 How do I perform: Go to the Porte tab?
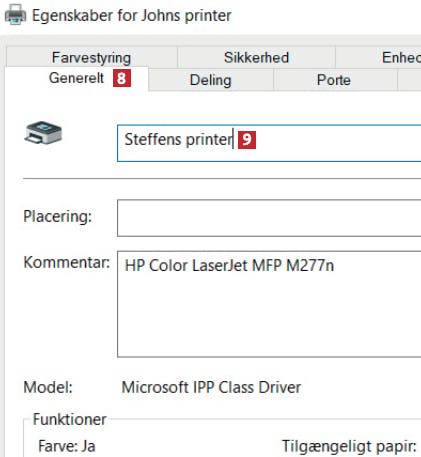[334, 80]
